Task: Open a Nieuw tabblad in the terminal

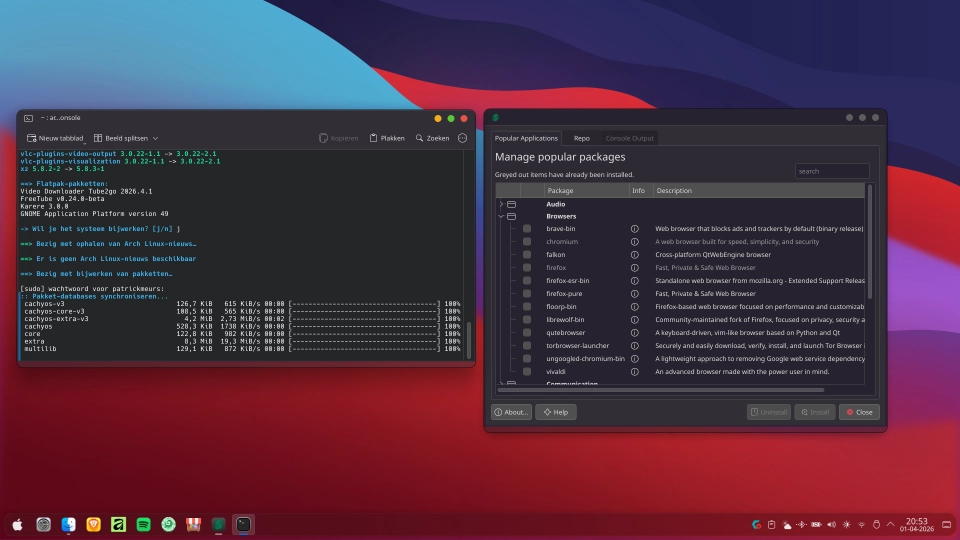Action: pos(55,138)
